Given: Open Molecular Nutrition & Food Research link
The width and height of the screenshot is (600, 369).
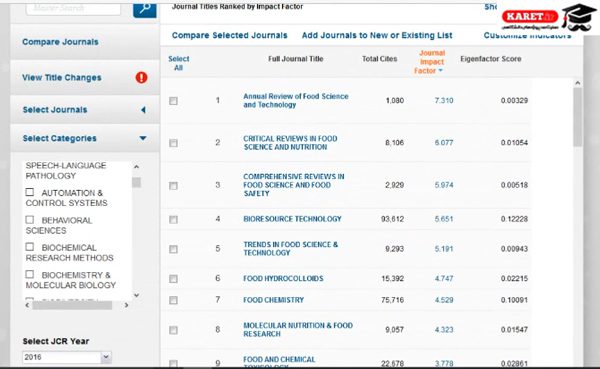Looking at the screenshot, I should tap(298, 330).
